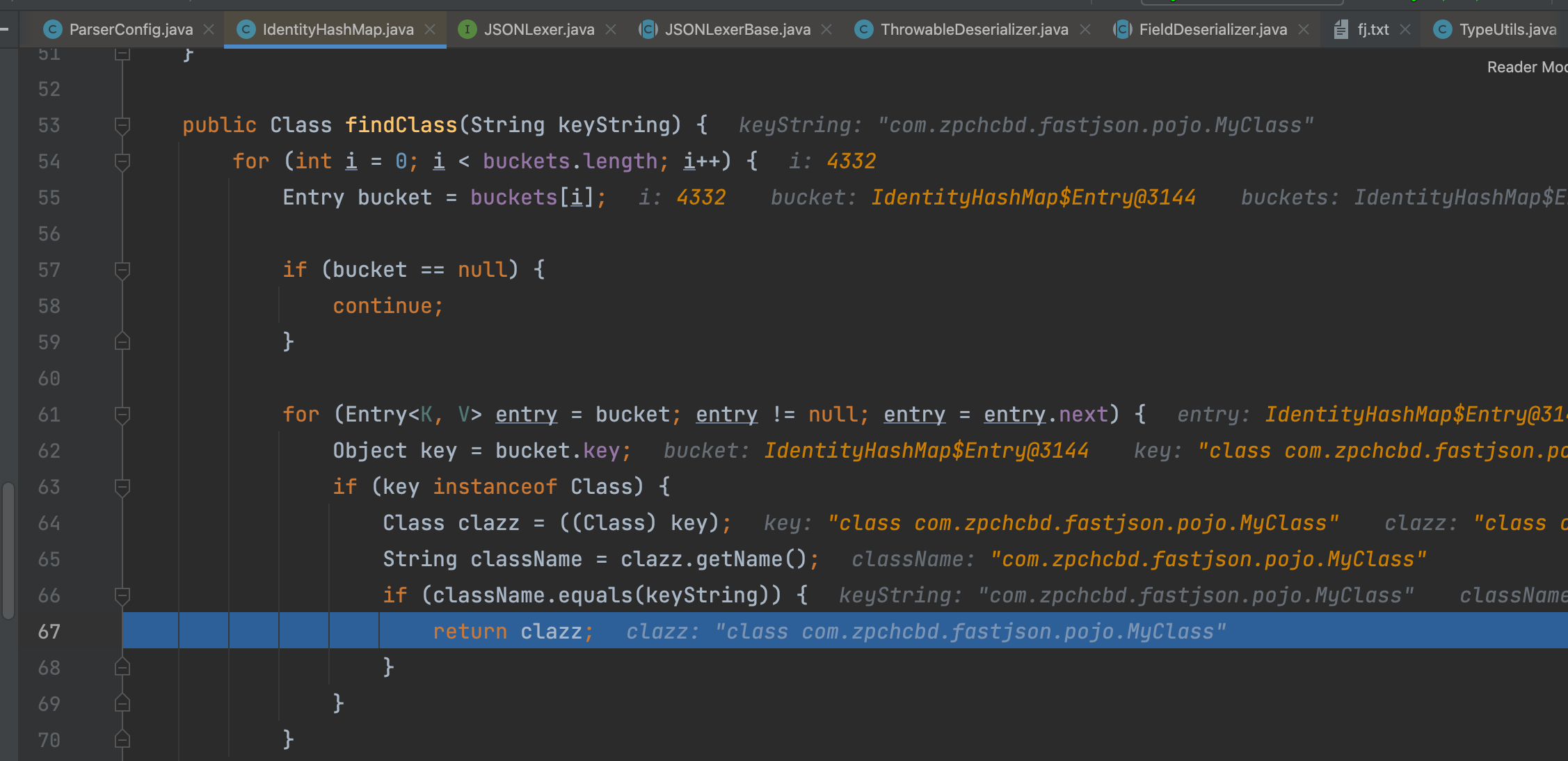Screen dimensions: 1568x761
Task: Switch to the ParserConfig.java tab
Action: point(131,29)
